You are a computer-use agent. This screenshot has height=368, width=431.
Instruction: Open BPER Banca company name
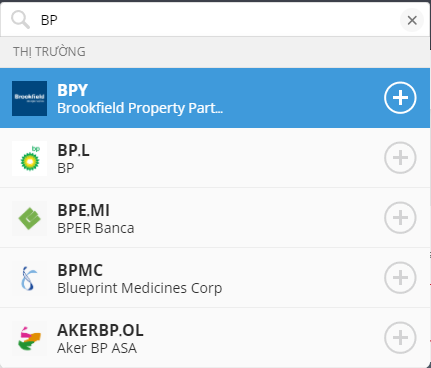coord(96,228)
